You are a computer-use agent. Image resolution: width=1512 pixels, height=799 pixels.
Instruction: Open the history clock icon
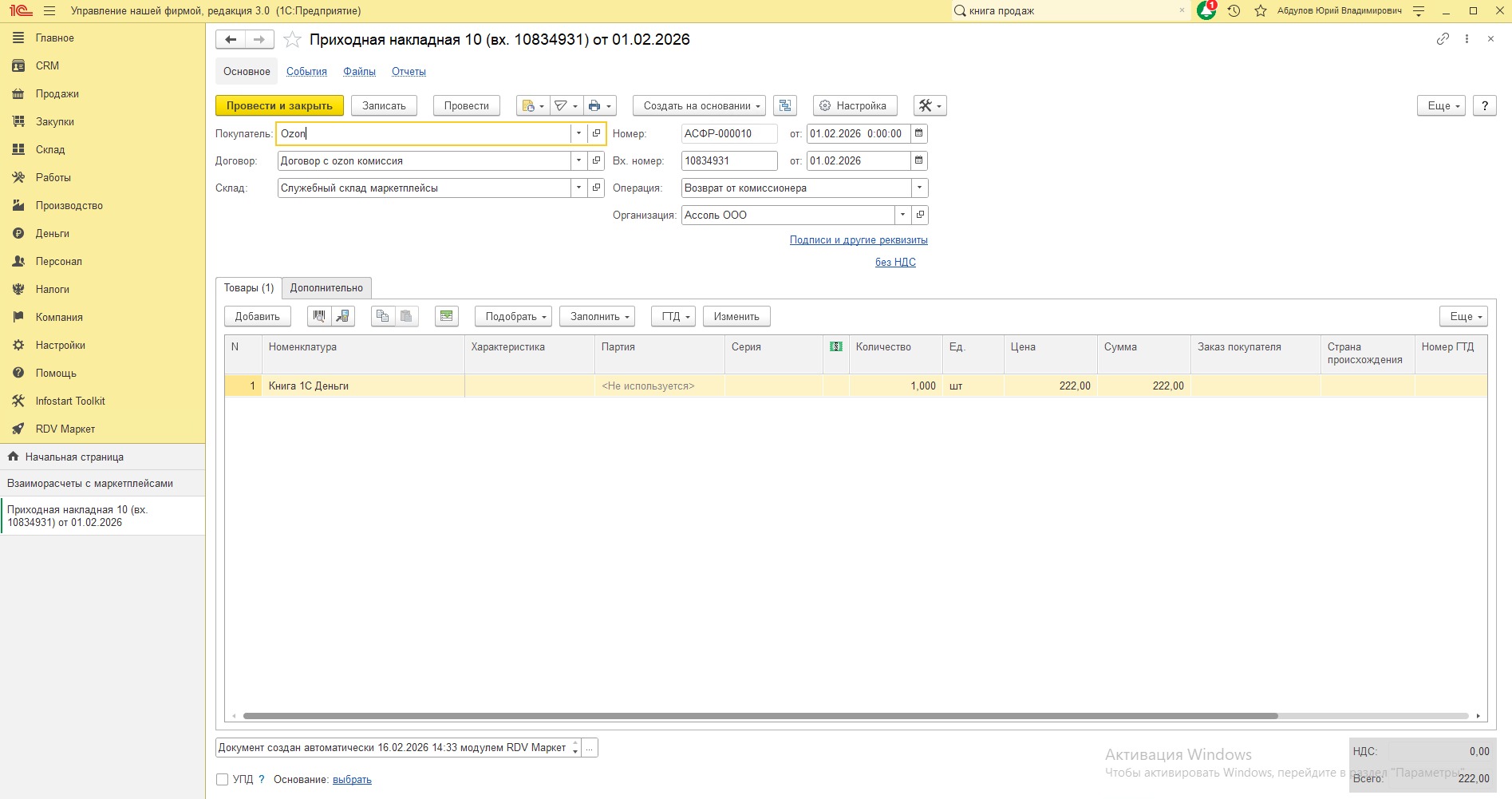click(x=1234, y=11)
